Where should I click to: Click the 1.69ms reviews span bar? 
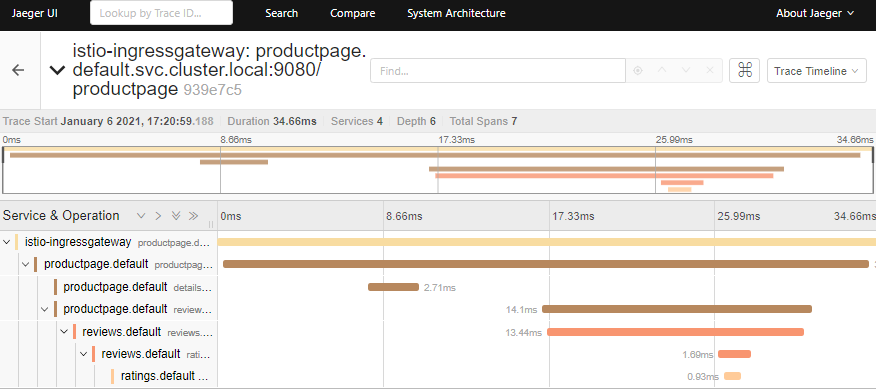coord(735,354)
